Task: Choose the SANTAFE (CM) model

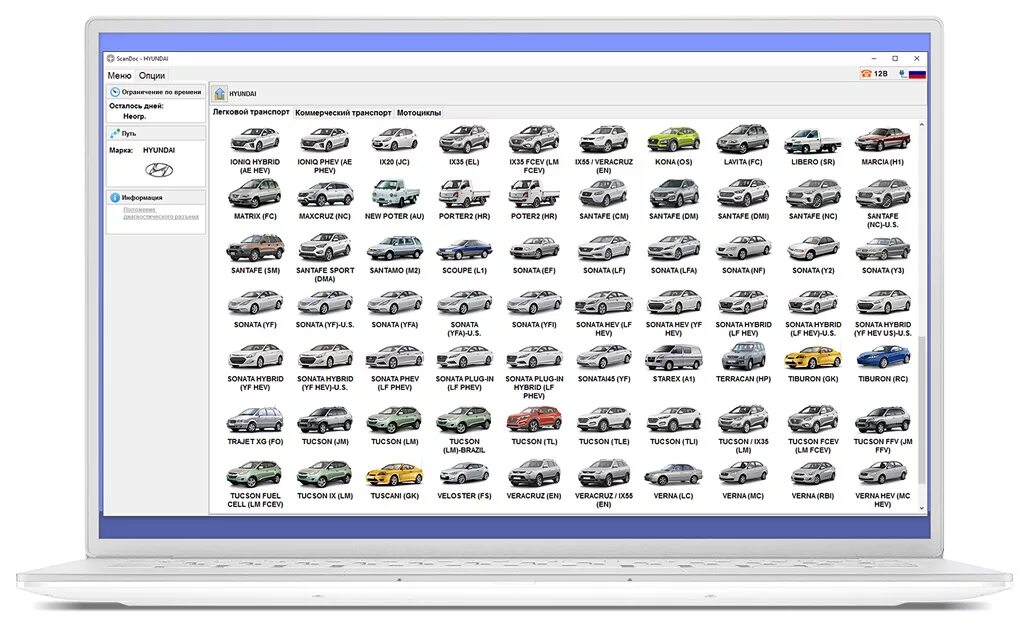Action: coord(603,200)
